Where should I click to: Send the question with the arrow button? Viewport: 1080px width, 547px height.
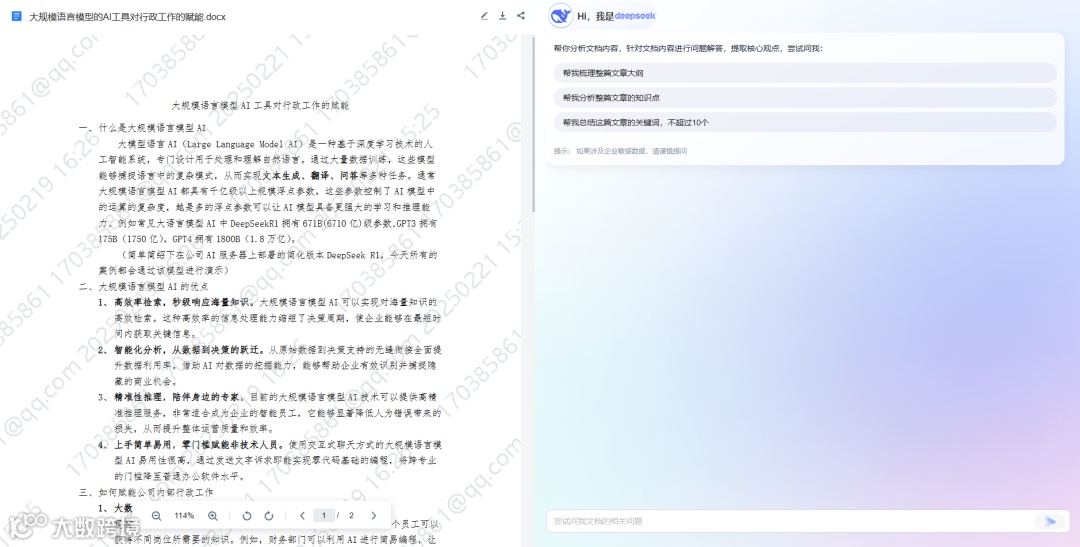1050,522
